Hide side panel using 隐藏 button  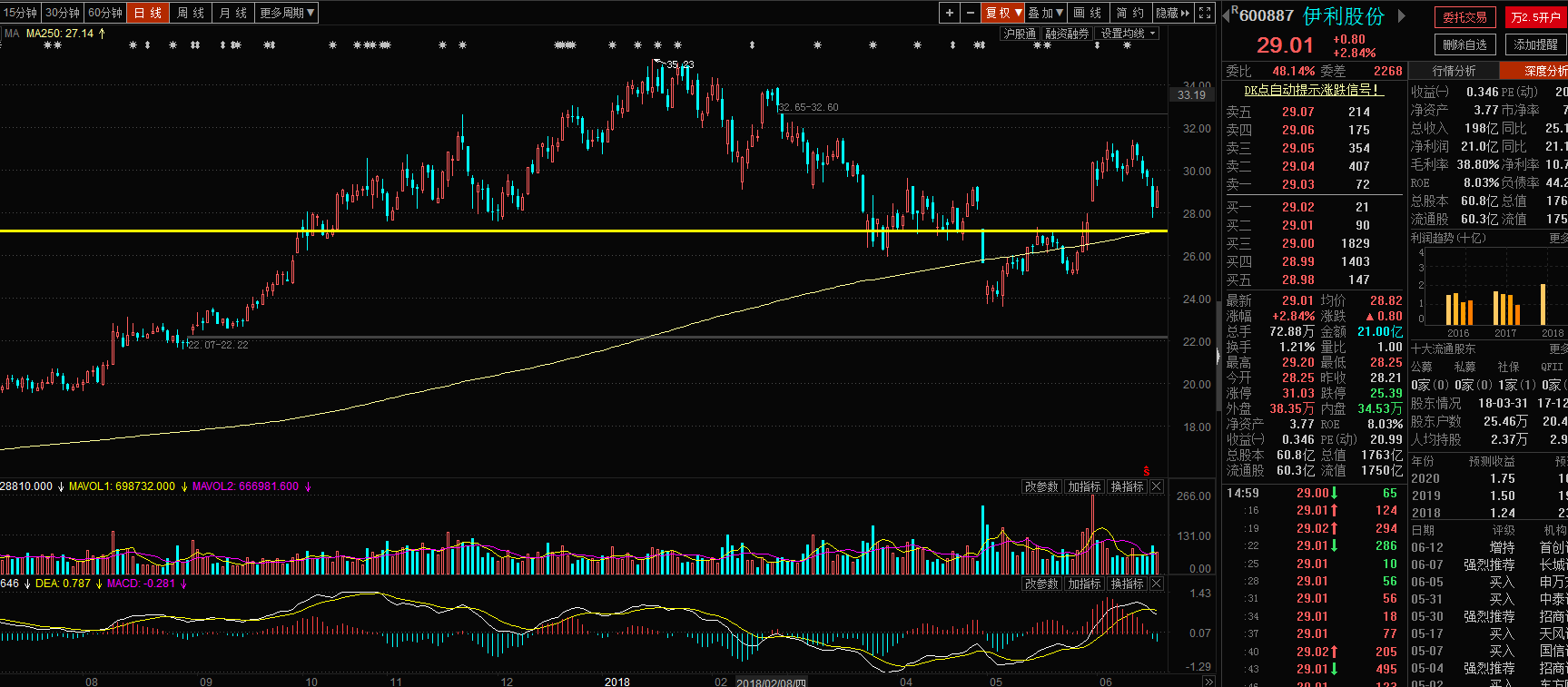1172,13
